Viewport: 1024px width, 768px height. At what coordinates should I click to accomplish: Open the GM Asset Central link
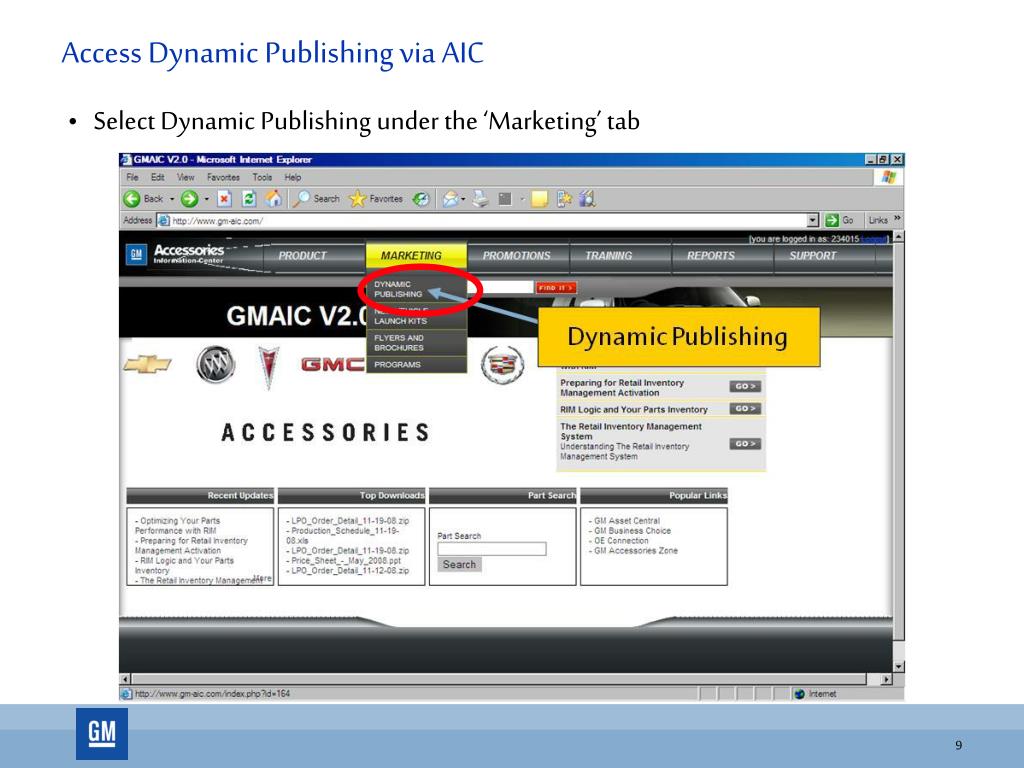click(x=627, y=521)
